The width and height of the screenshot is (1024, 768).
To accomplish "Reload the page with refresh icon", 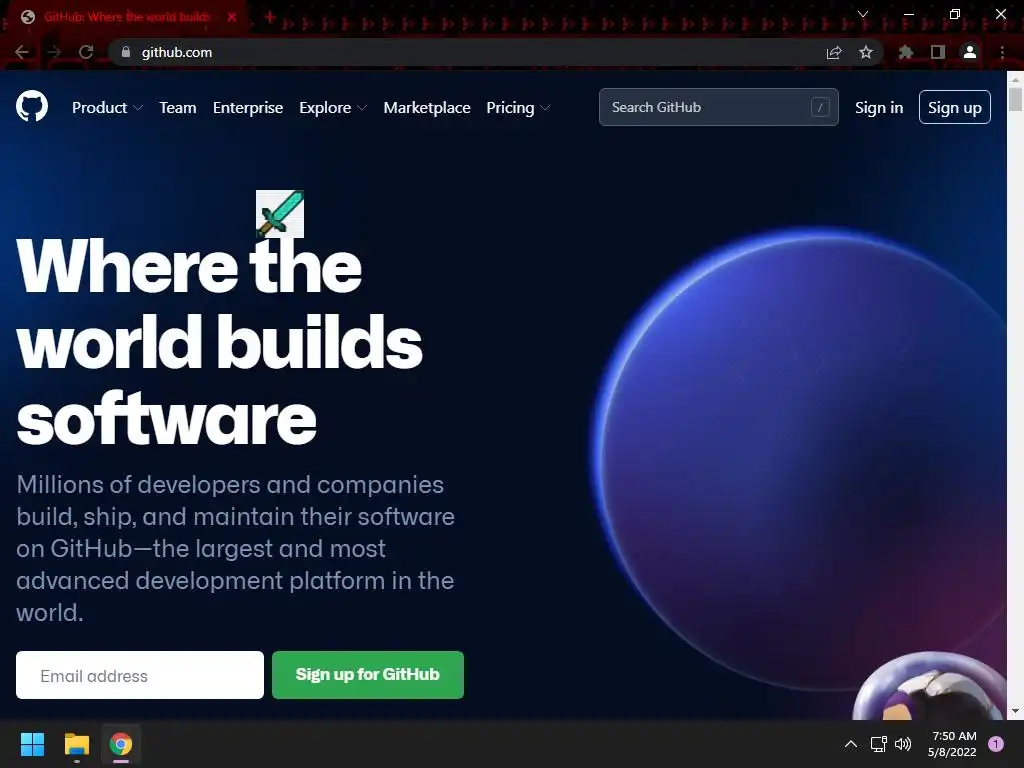I will [x=86, y=52].
